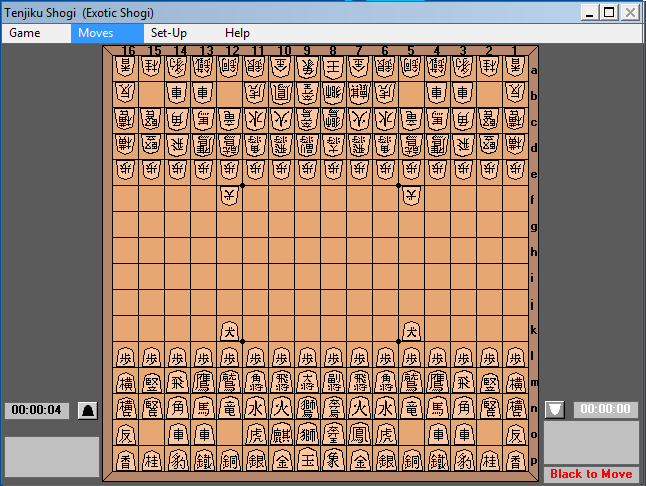
Task: Select Black's pawn 歩 on 9l
Action: (307, 357)
